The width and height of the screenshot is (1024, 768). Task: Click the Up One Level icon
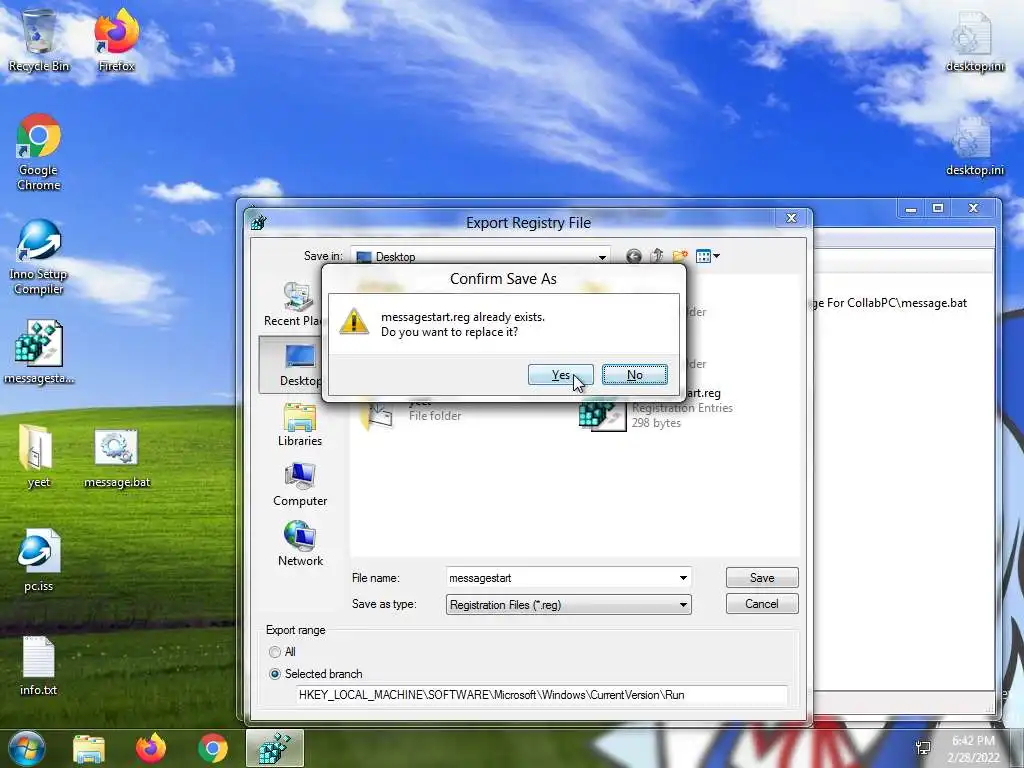(657, 256)
